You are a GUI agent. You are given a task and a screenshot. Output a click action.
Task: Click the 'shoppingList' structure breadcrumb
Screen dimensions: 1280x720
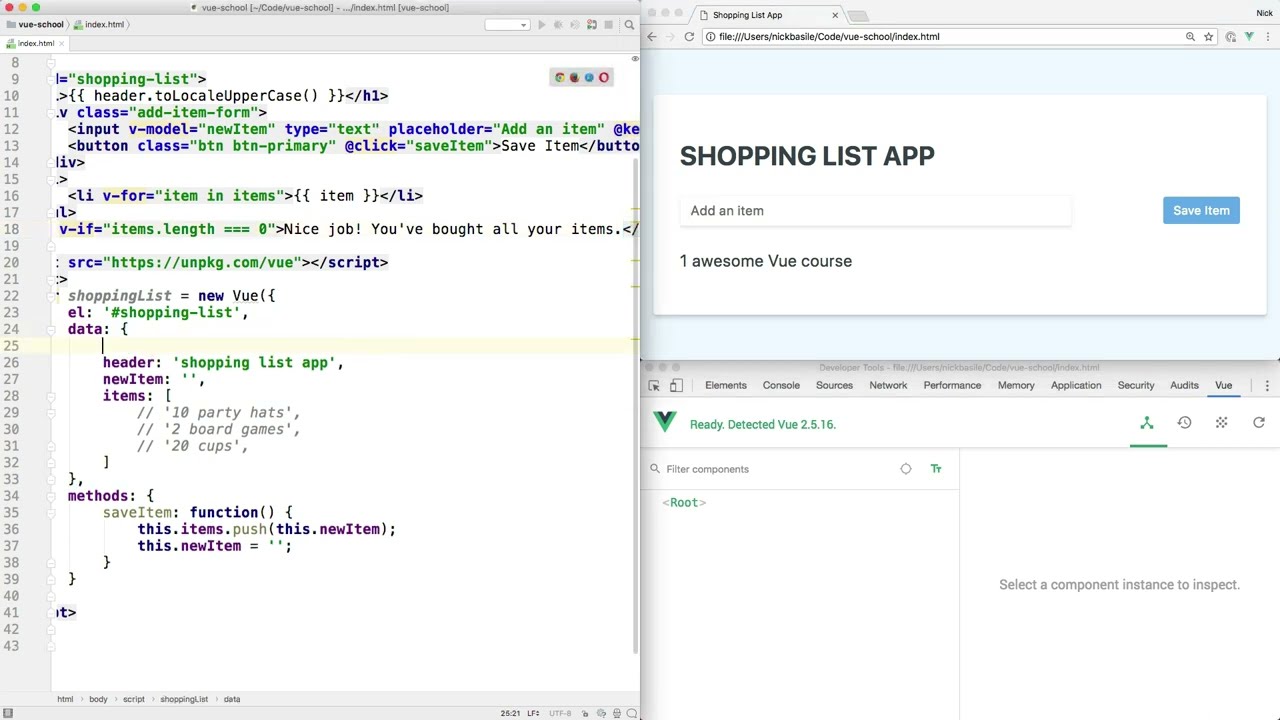(184, 699)
